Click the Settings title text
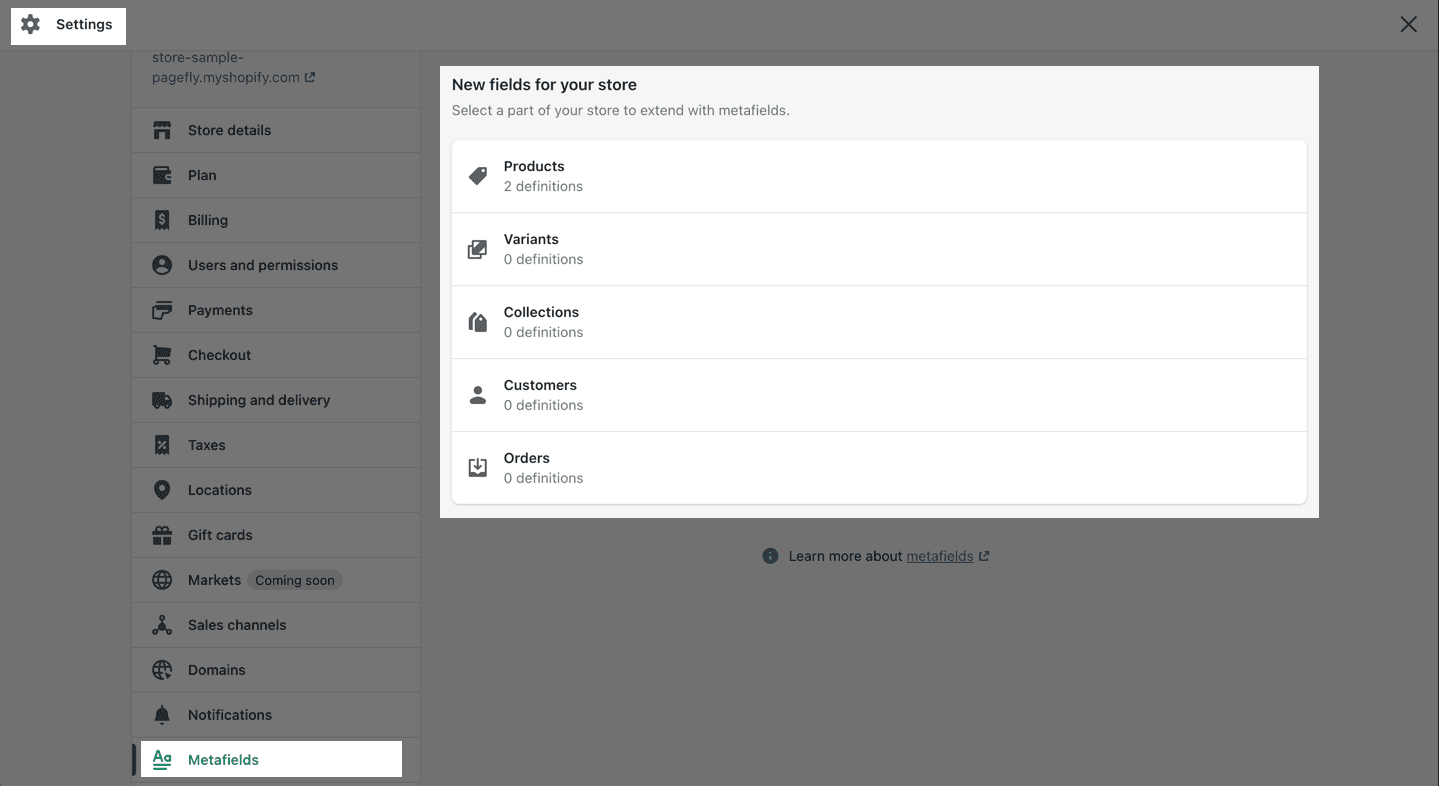The width and height of the screenshot is (1439, 786). [84, 24]
